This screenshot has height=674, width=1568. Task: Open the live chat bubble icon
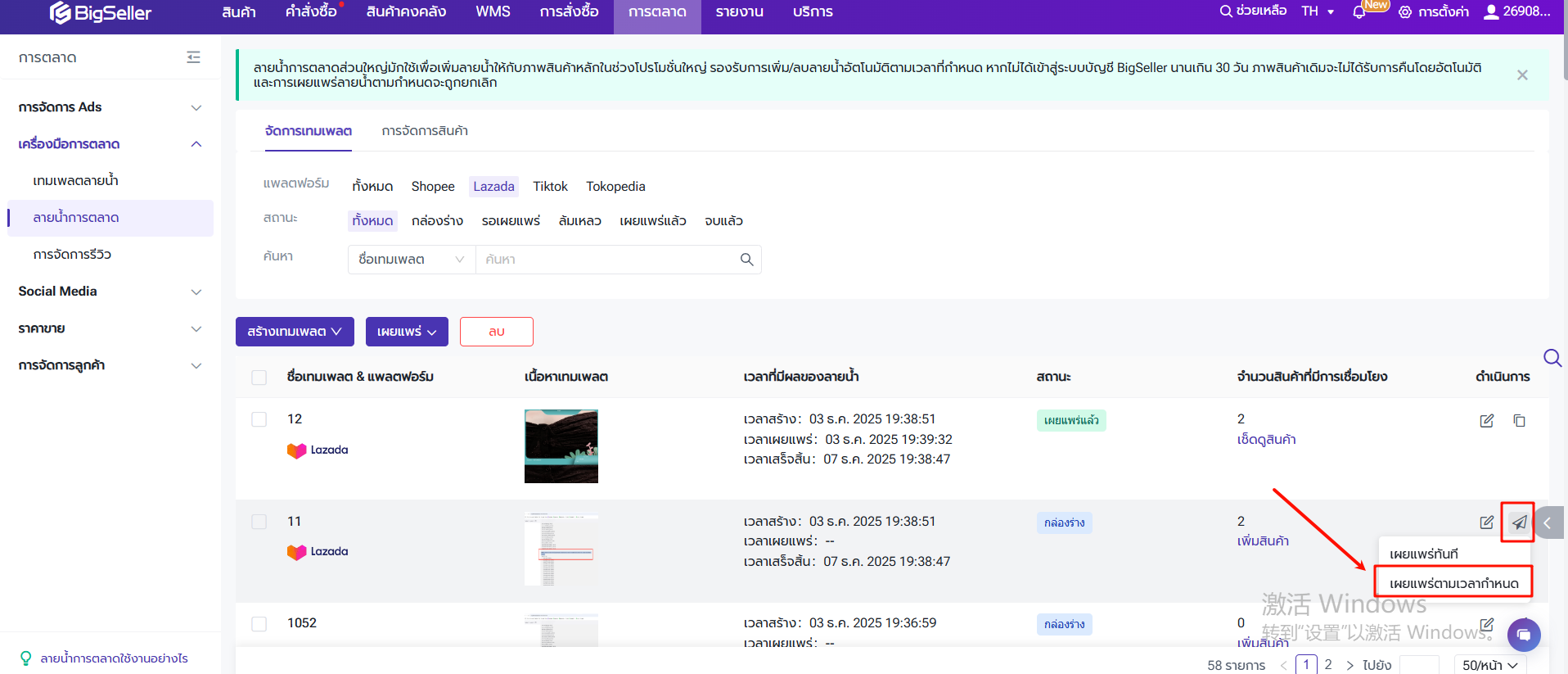[x=1523, y=635]
